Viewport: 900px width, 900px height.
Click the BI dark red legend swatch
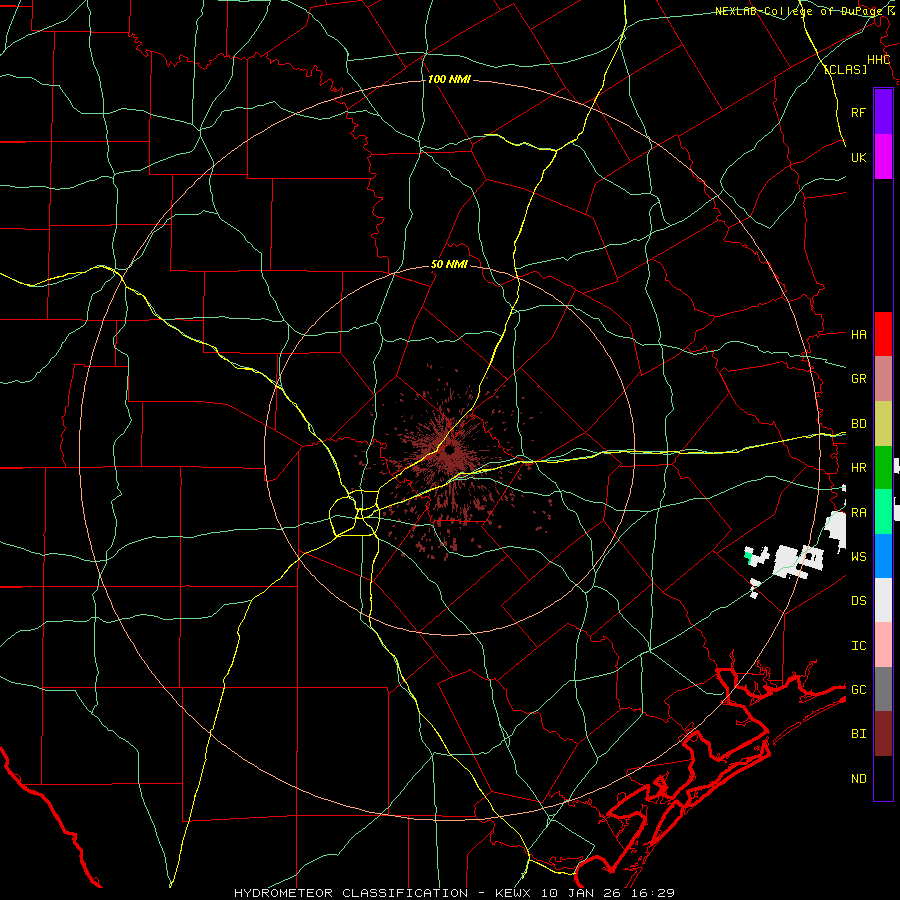click(883, 734)
